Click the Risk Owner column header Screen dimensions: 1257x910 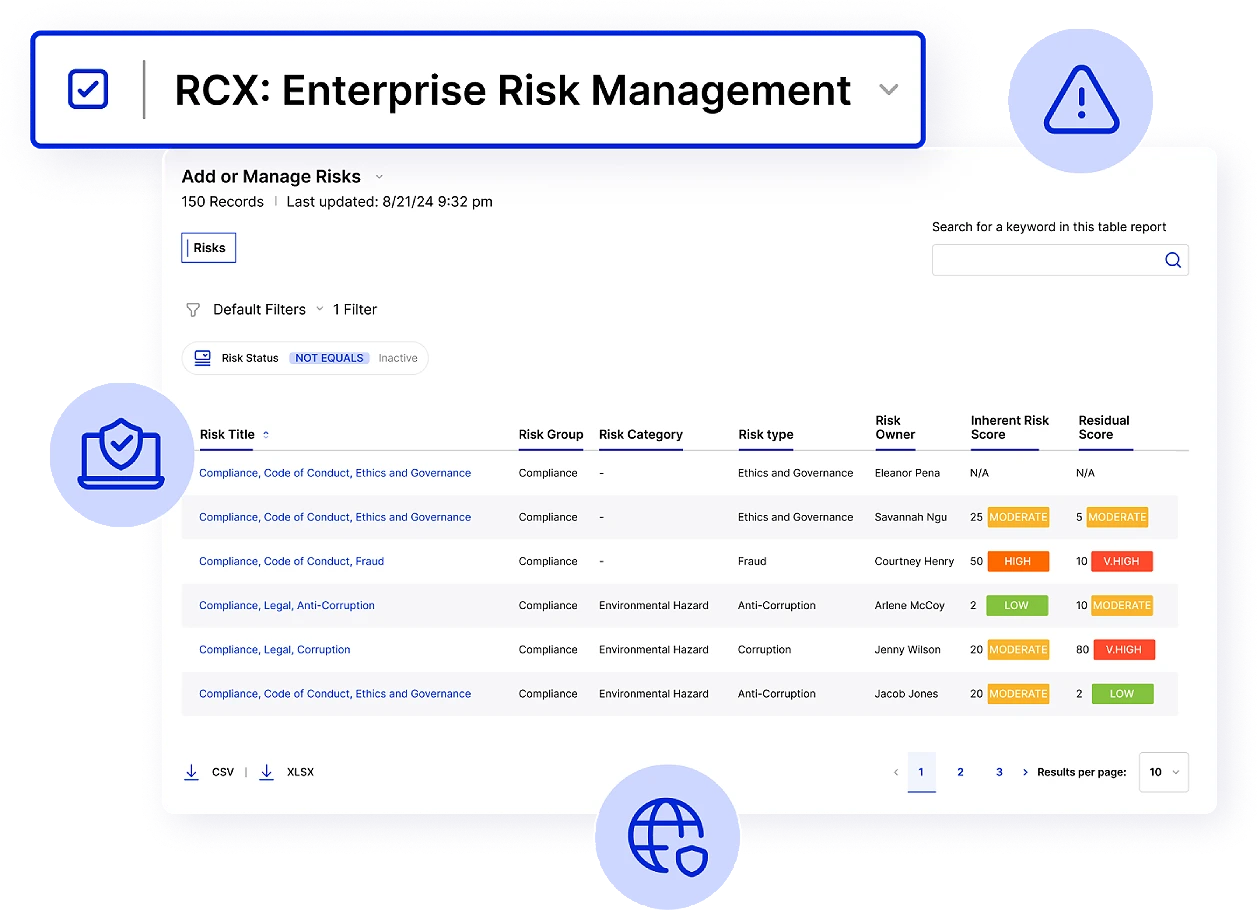click(x=895, y=428)
